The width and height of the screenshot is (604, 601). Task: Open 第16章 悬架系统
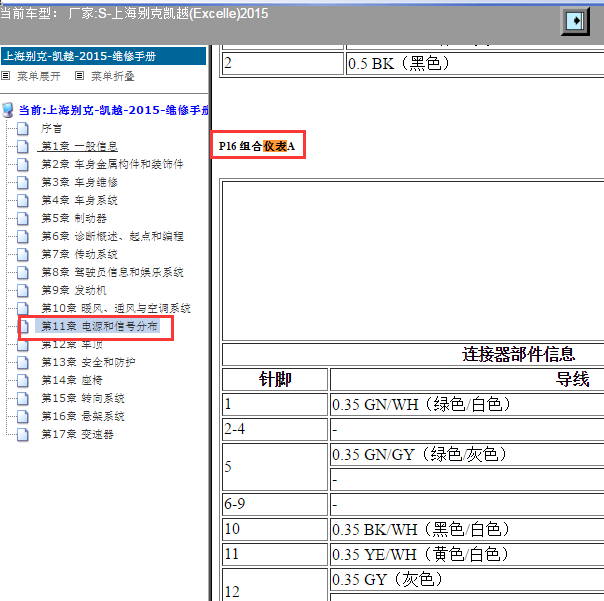pos(83,416)
